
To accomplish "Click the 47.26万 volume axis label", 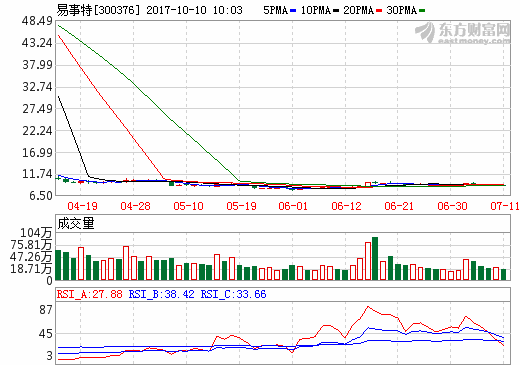I will click(x=31, y=257).
